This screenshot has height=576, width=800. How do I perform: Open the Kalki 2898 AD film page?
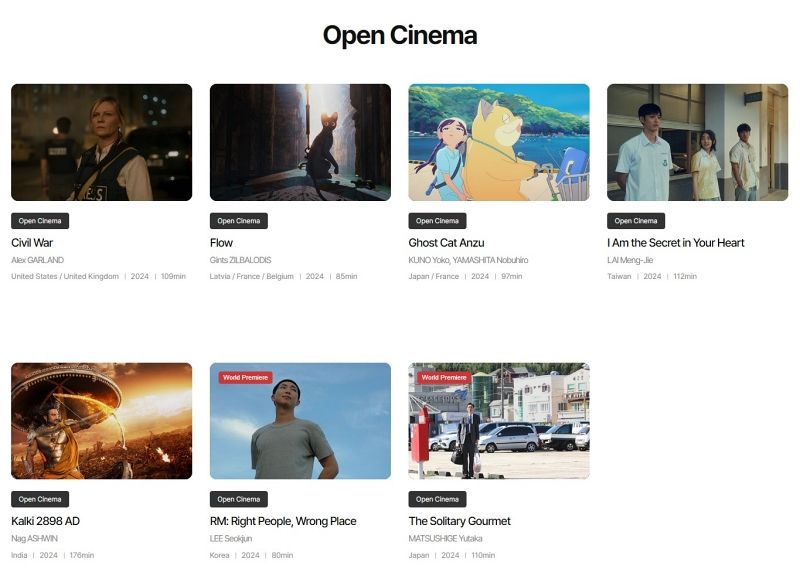(x=44, y=520)
